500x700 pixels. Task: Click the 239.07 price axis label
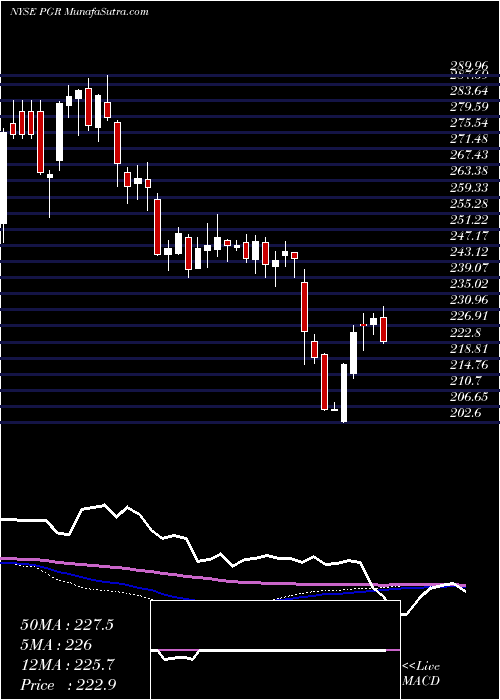pos(469,268)
